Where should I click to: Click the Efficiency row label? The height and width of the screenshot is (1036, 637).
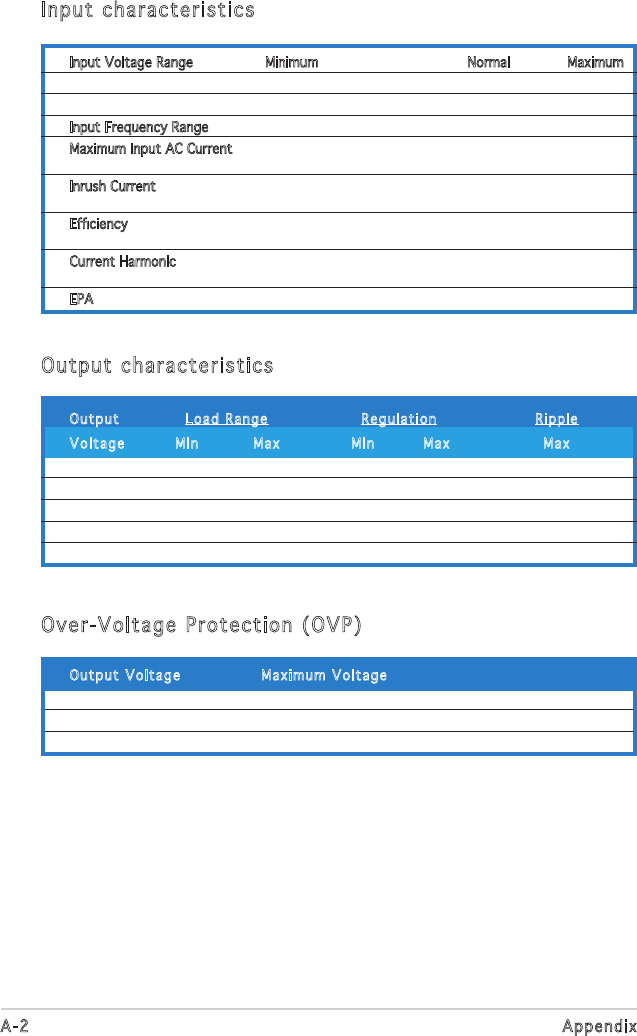(99, 224)
